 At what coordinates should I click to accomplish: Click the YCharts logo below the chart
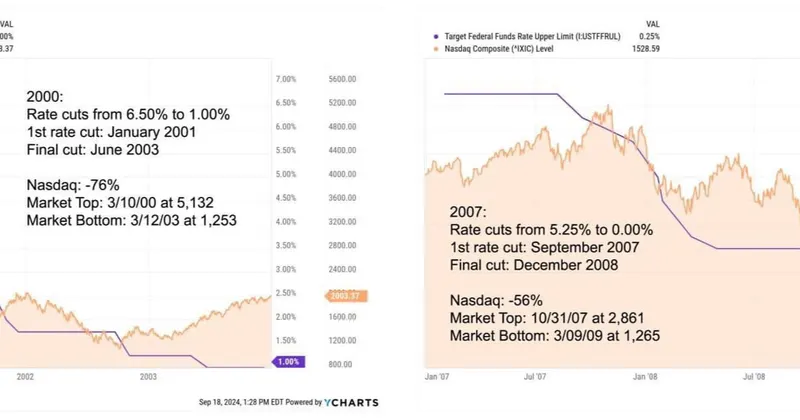350,402
